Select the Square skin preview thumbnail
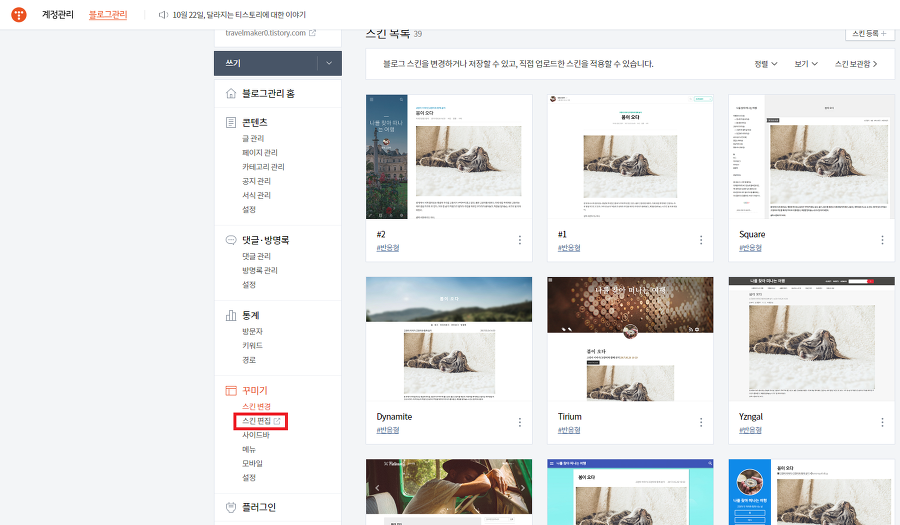Viewport: 900px width, 525px height. tap(812, 157)
